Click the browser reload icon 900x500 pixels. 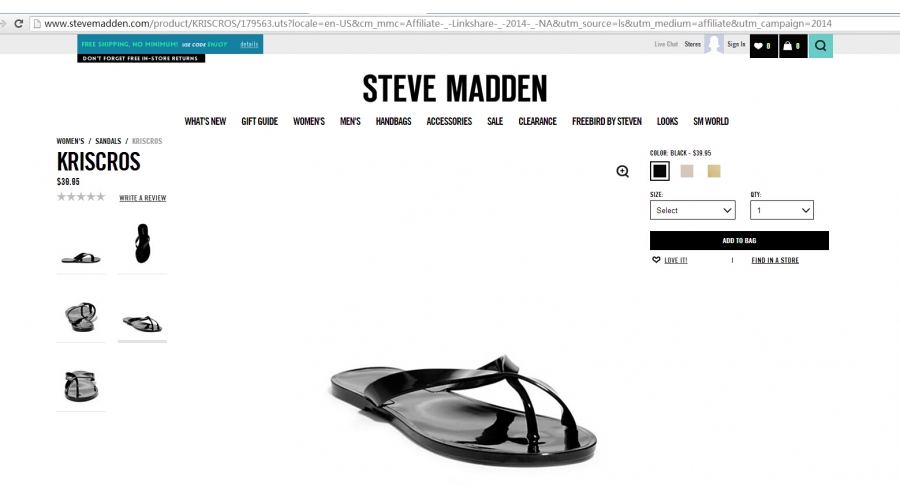coord(18,24)
